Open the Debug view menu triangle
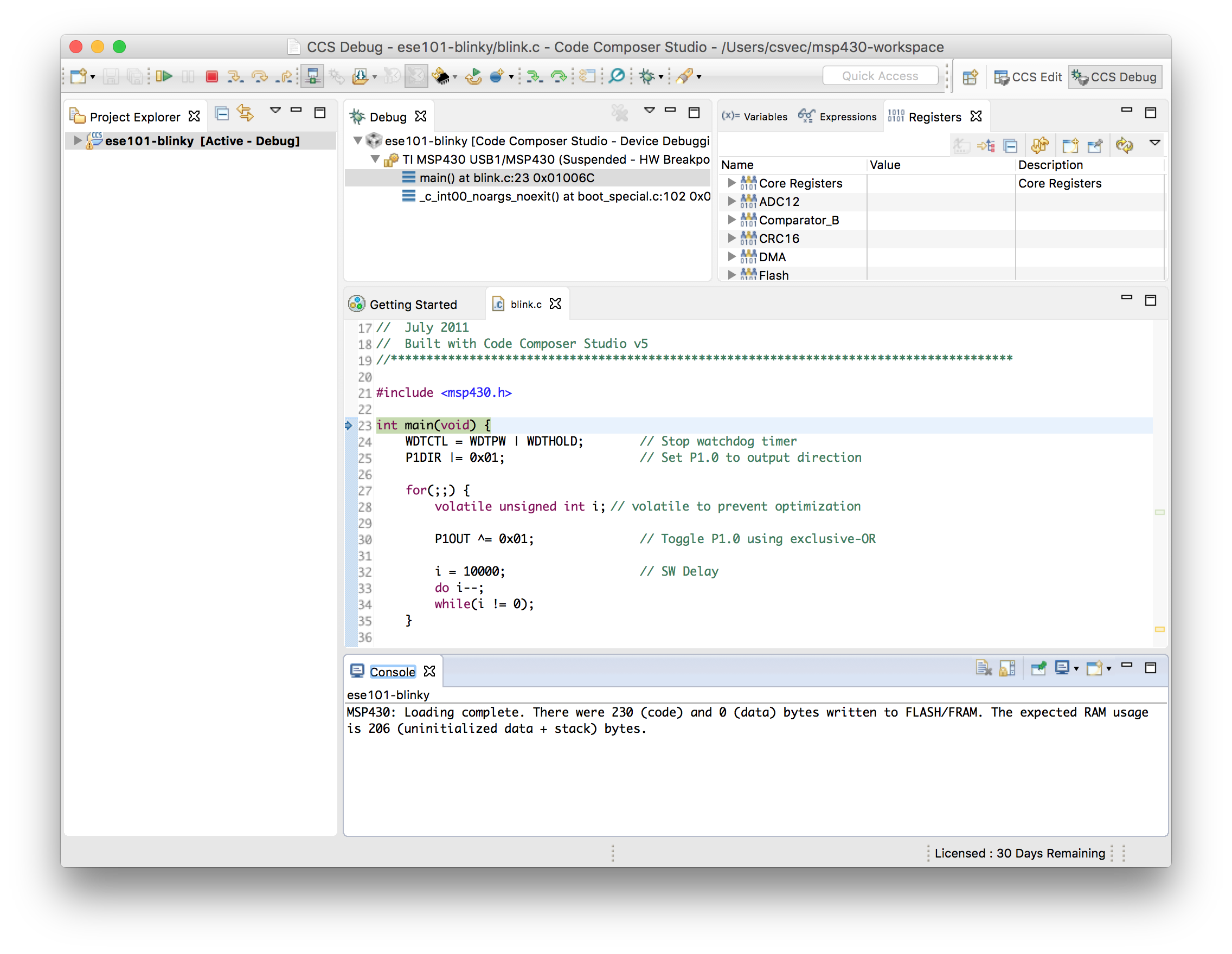 (649, 111)
